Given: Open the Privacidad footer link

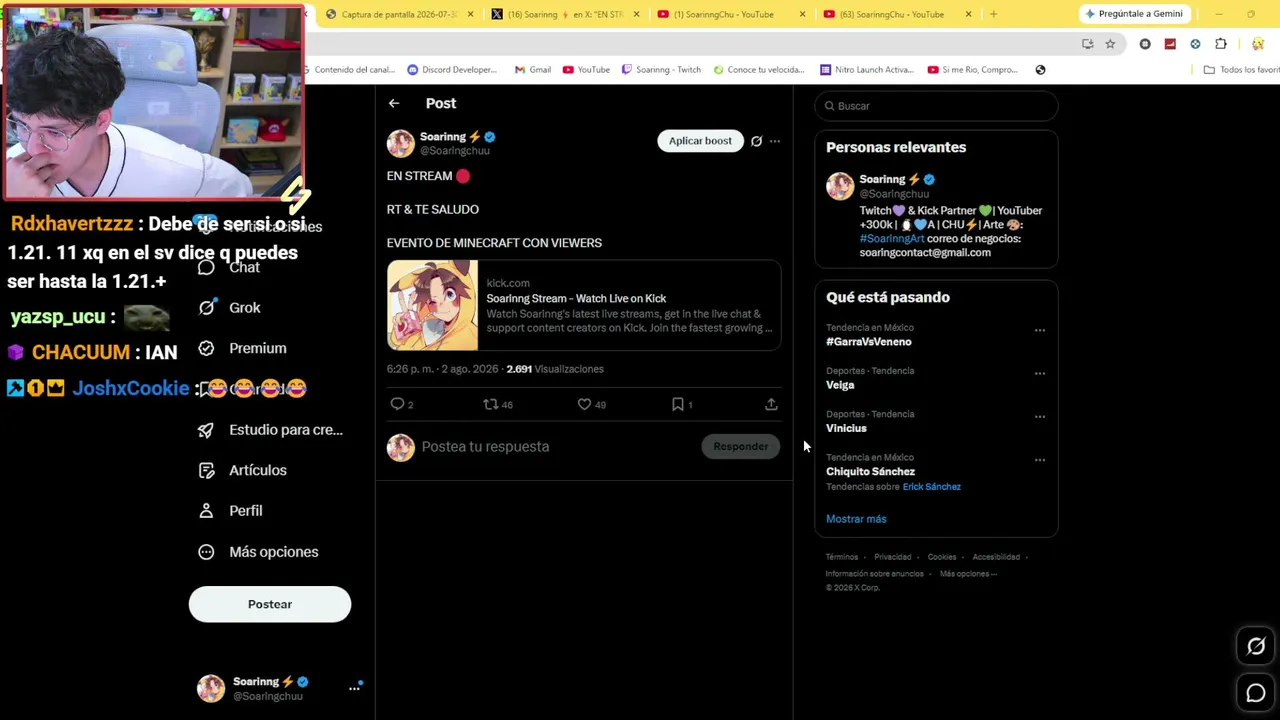Looking at the screenshot, I should click(893, 557).
